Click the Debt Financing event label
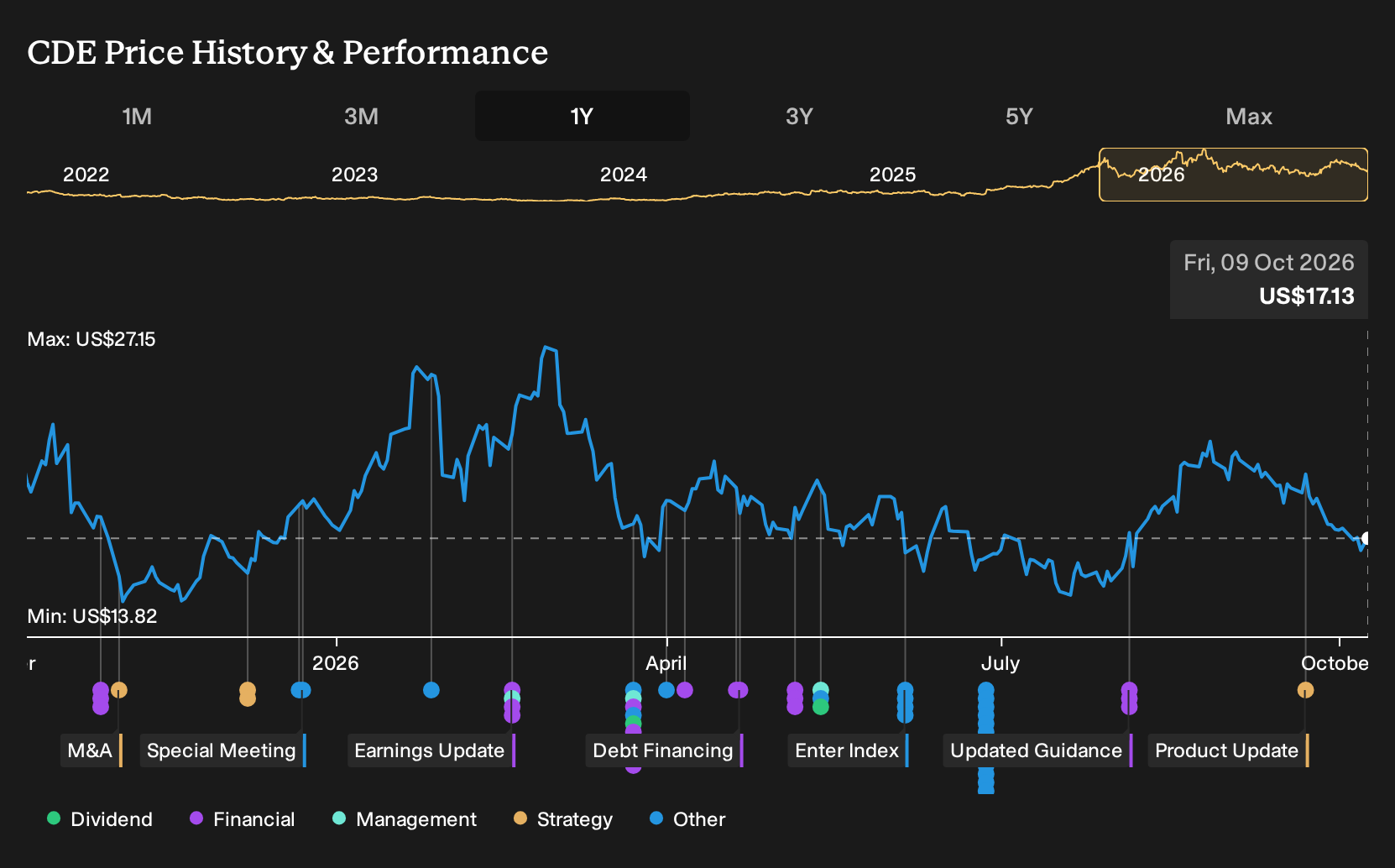The width and height of the screenshot is (1395, 868). (x=665, y=750)
